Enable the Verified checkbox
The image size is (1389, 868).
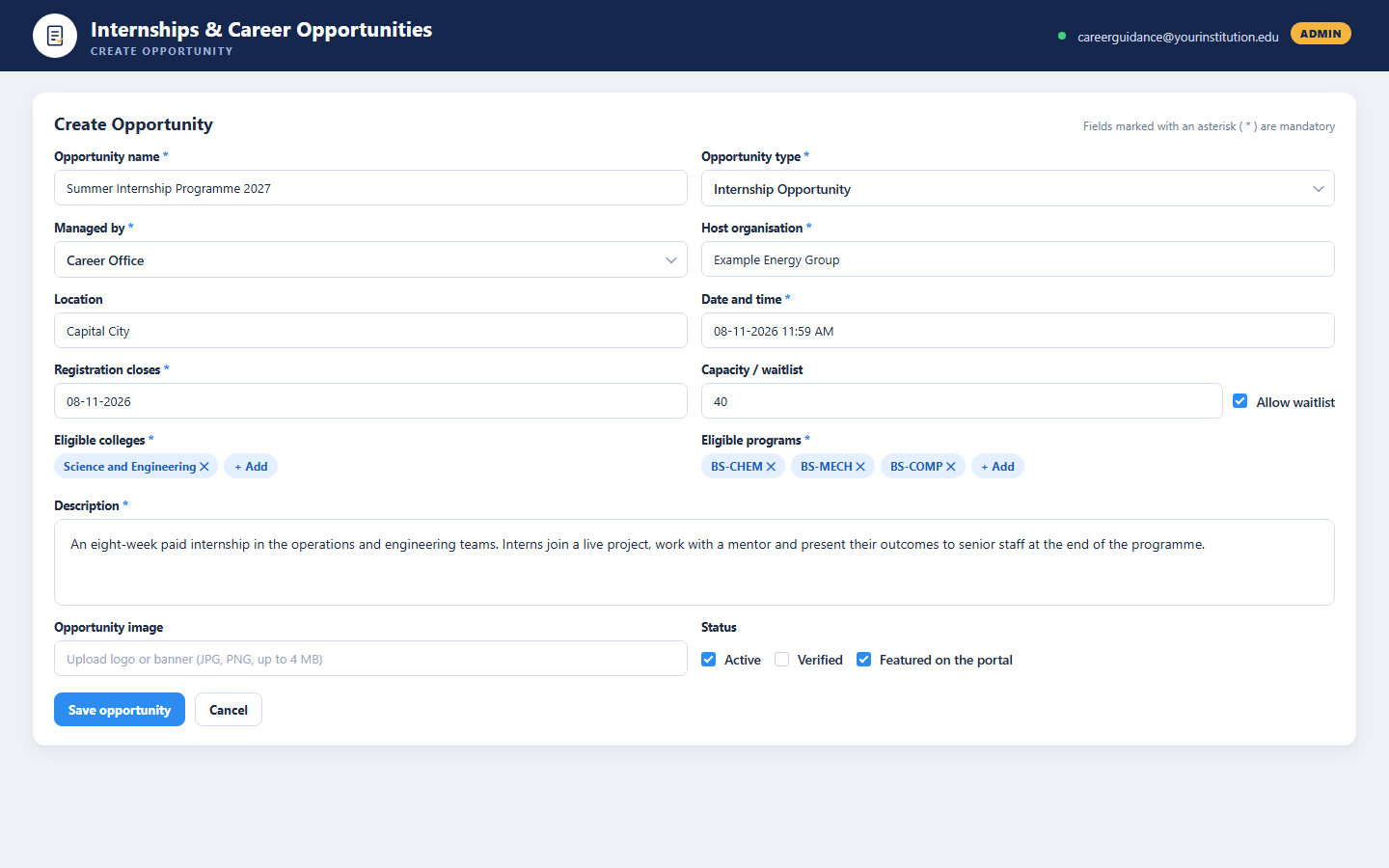pos(782,660)
